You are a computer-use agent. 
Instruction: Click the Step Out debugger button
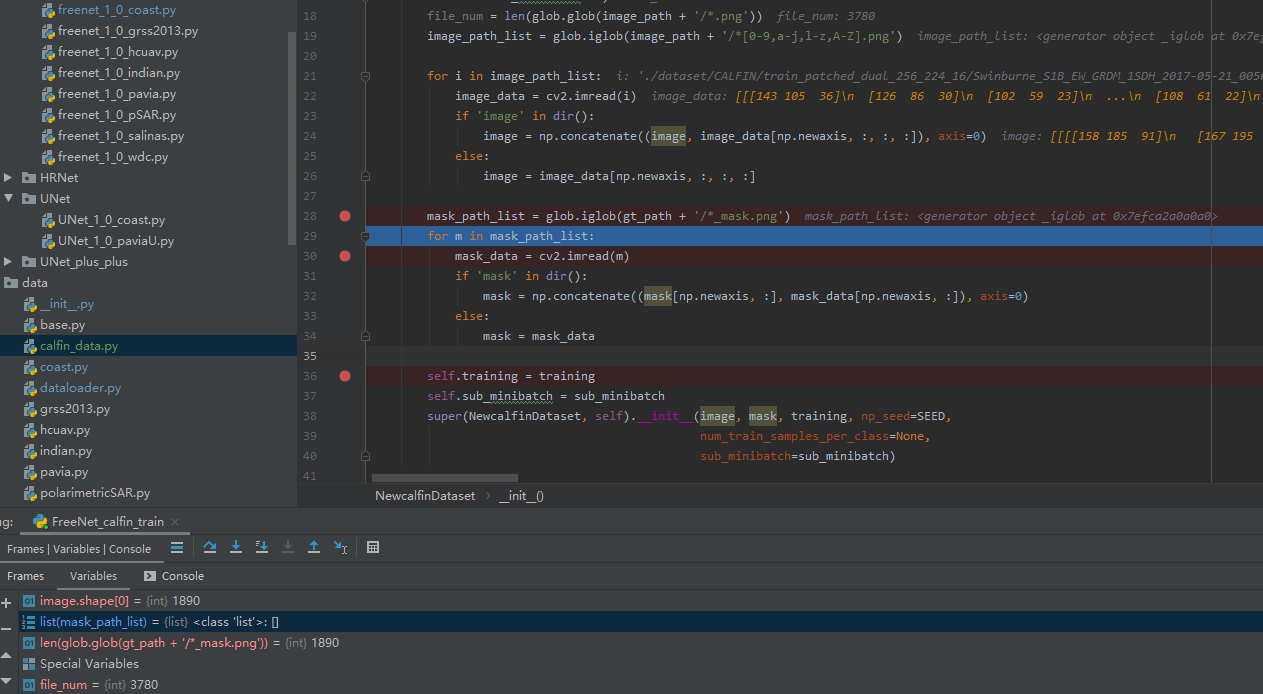click(314, 547)
